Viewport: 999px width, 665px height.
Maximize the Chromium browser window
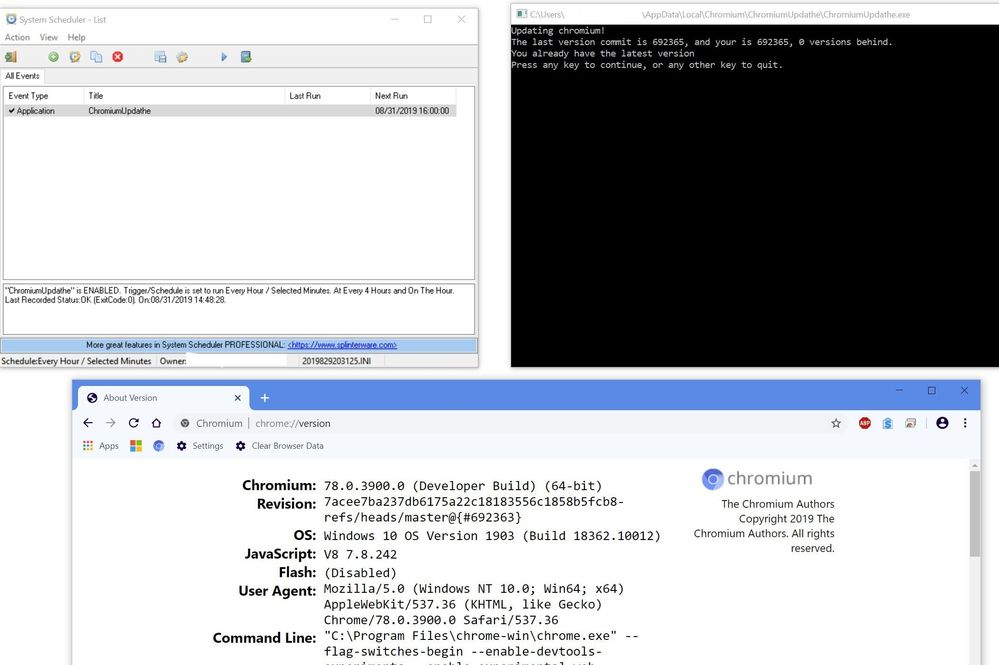[x=931, y=390]
